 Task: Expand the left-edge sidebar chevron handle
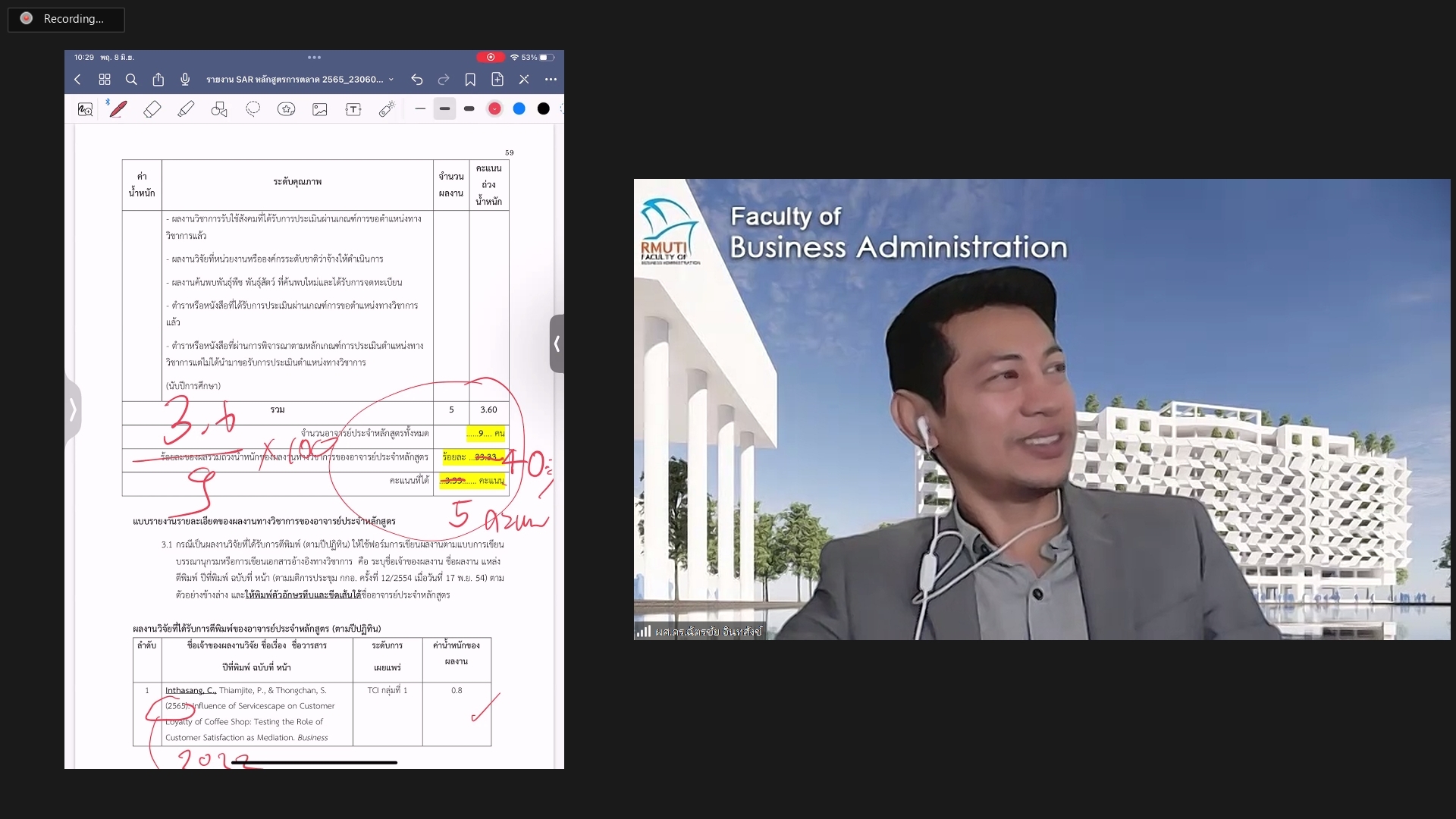coord(73,409)
